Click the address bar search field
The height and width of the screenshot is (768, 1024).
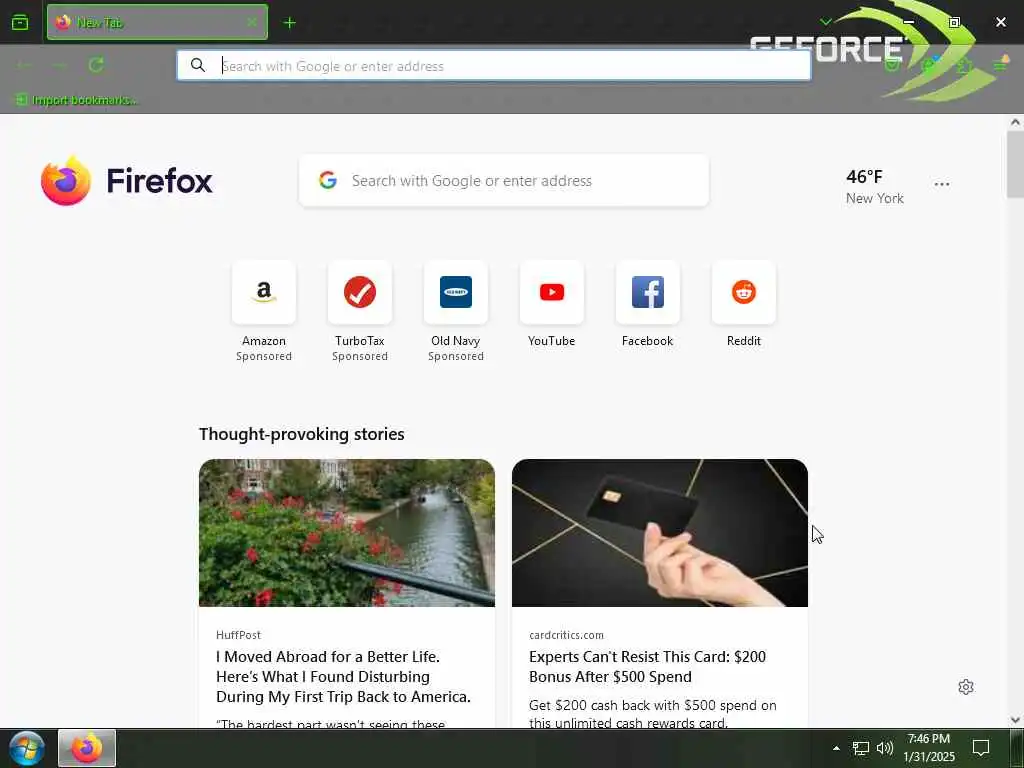[494, 65]
